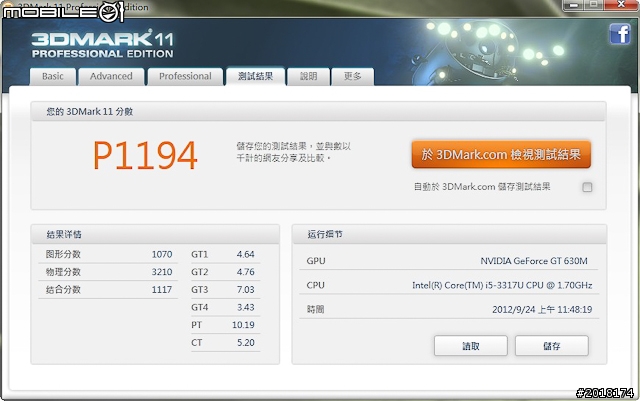Open the 說明 tab
This screenshot has height=401, width=640.
pyautogui.click(x=309, y=76)
